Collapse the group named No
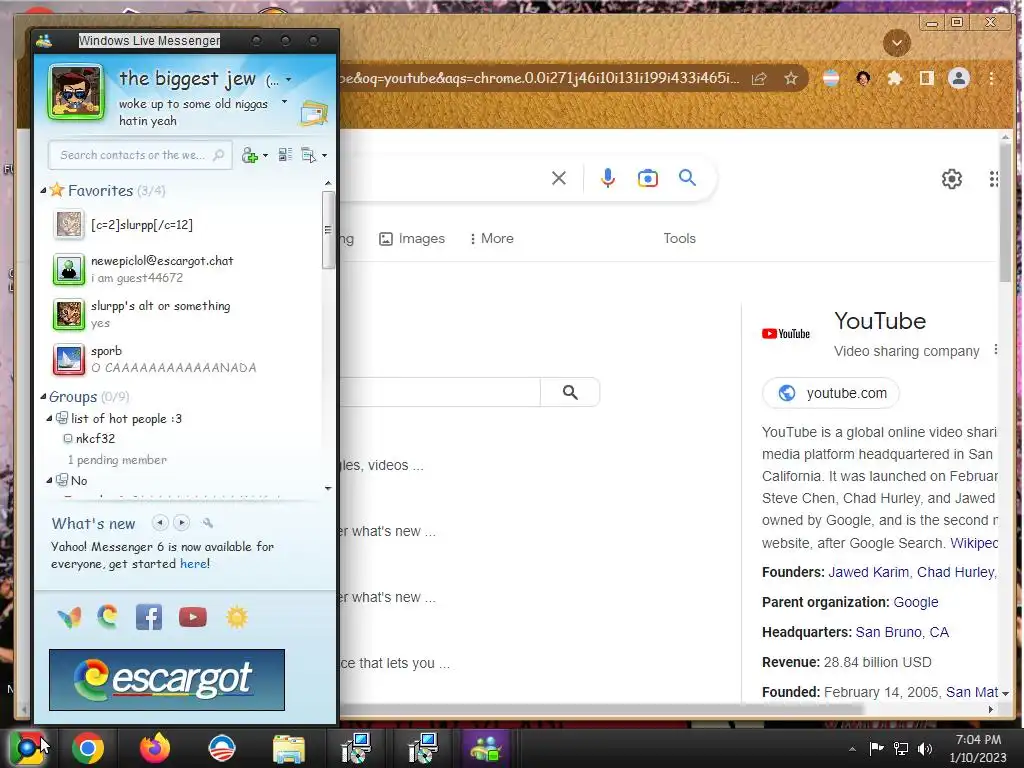Image resolution: width=1024 pixels, height=768 pixels. (x=49, y=481)
